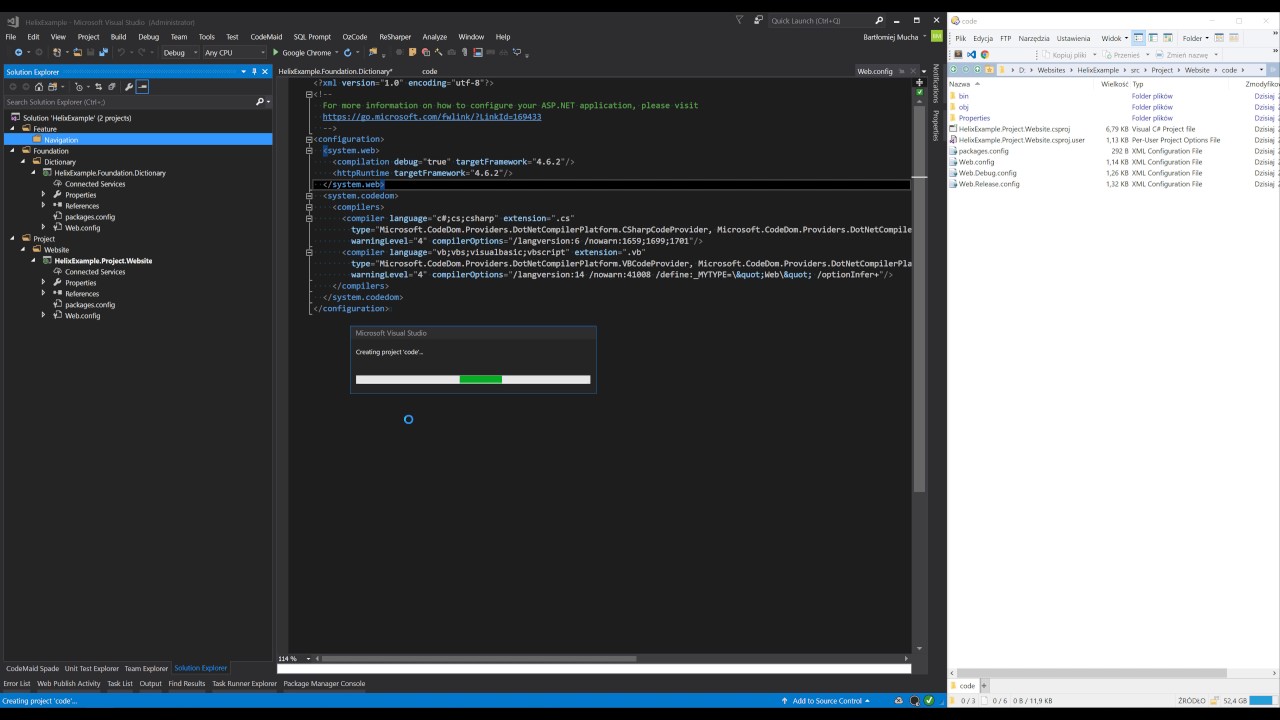Click the Undo toolbar icon
Viewport: 1280px width, 720px height.
[121, 52]
